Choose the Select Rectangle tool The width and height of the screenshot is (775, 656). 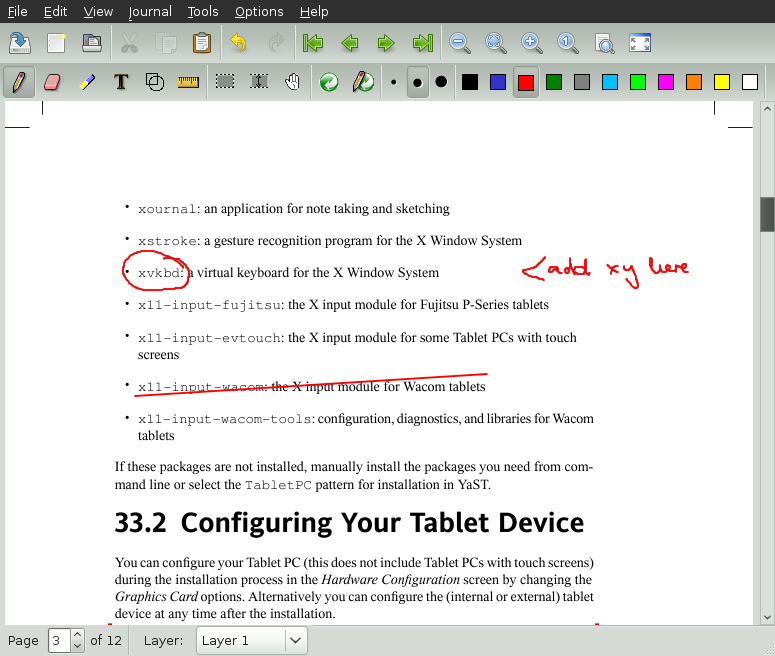(x=225, y=81)
